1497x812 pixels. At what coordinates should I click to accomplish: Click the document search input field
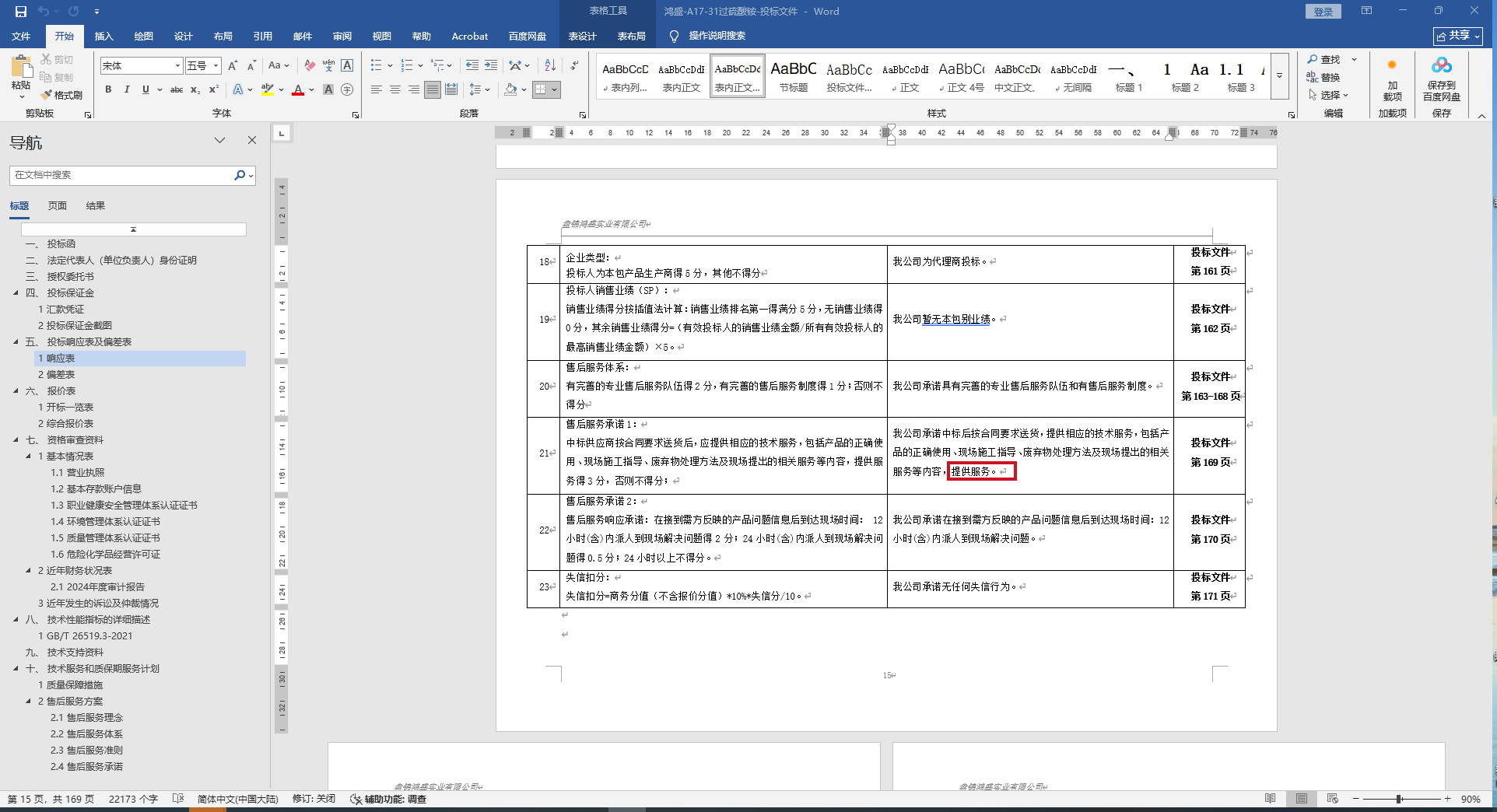click(x=122, y=175)
